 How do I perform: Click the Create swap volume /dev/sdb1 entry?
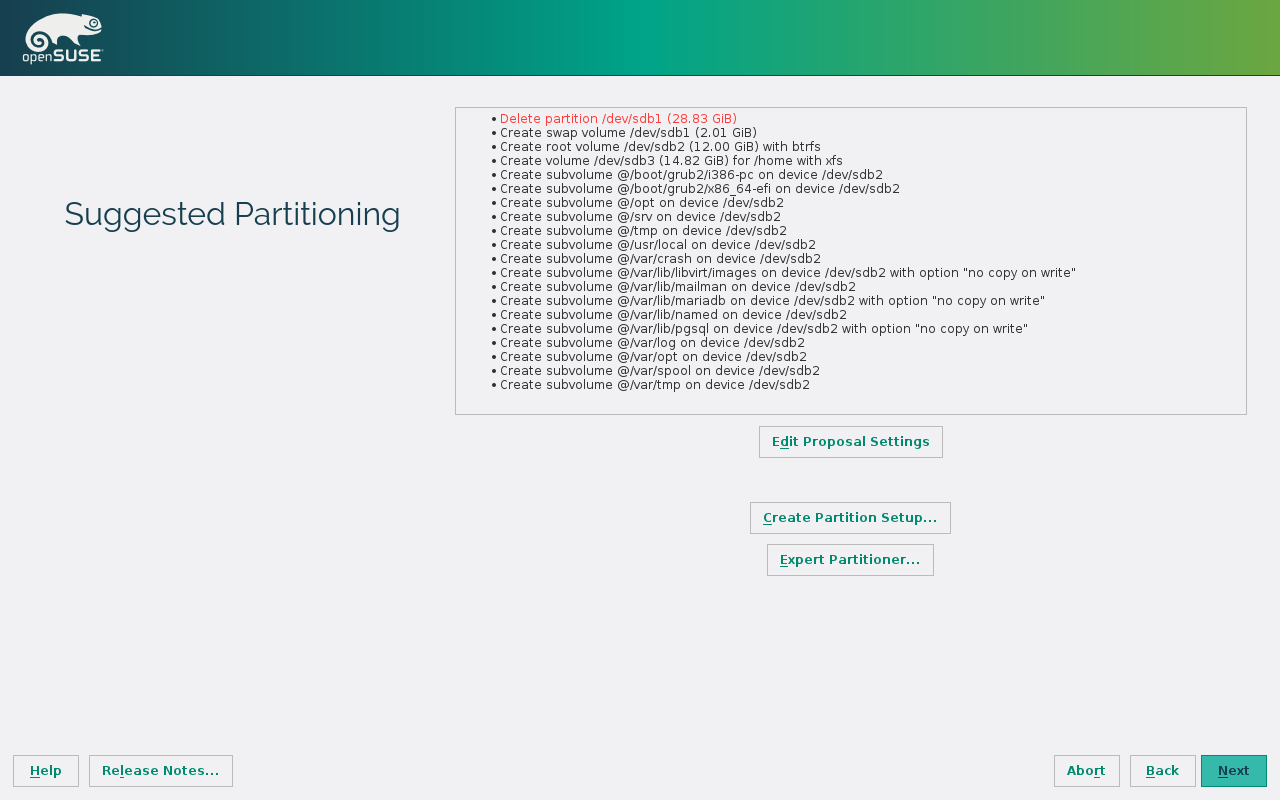coord(628,133)
